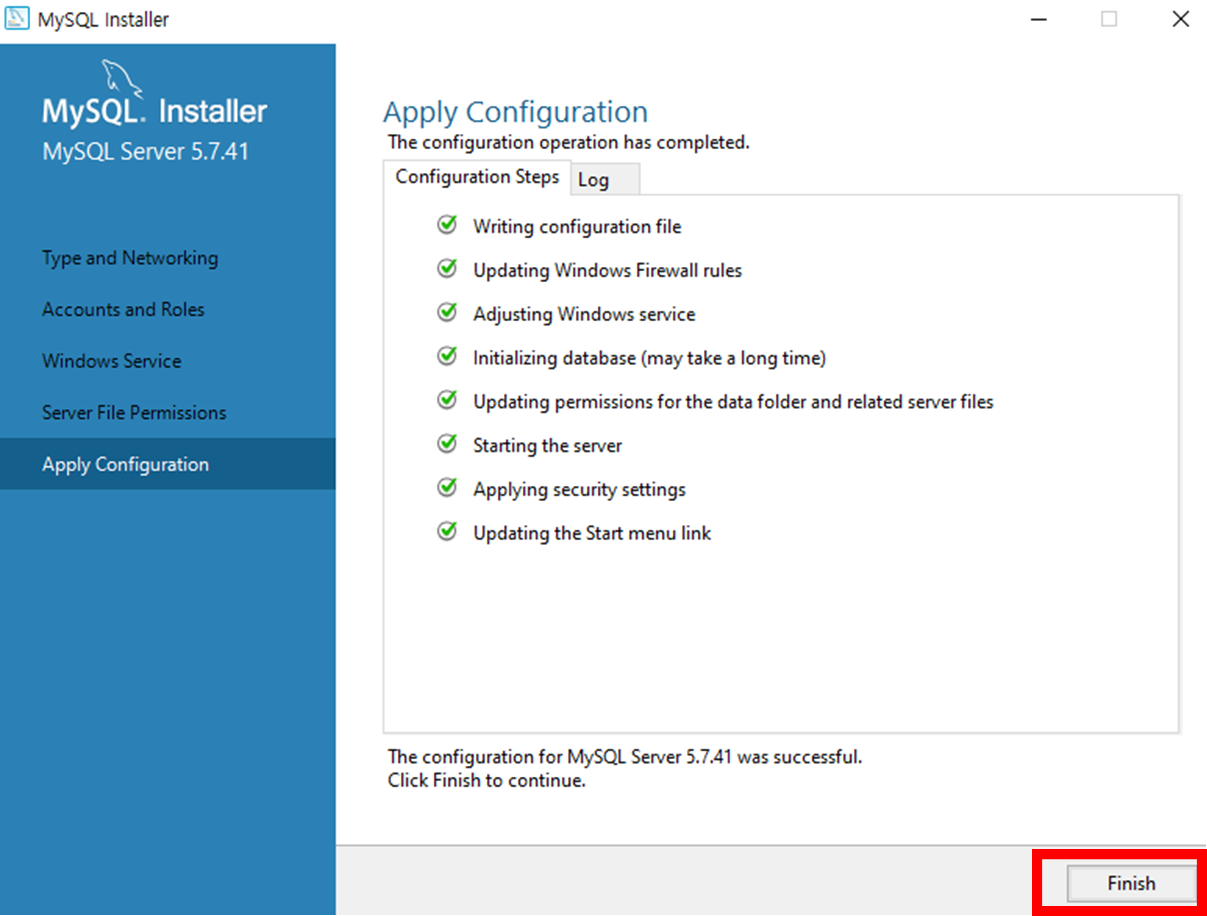Screen dimensions: 1207x916
Task: Select the Configuration Steps tab
Action: (477, 177)
